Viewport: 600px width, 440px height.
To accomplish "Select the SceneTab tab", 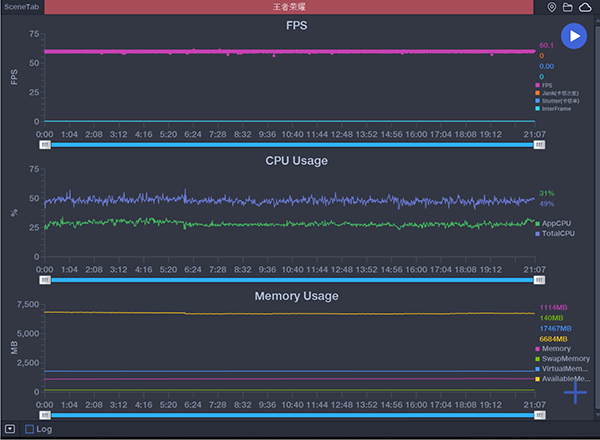I will point(21,7).
